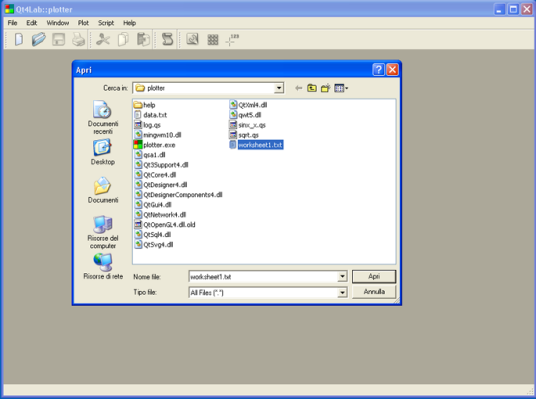
Task: Click the Copy toolbar icon
Action: (x=123, y=39)
